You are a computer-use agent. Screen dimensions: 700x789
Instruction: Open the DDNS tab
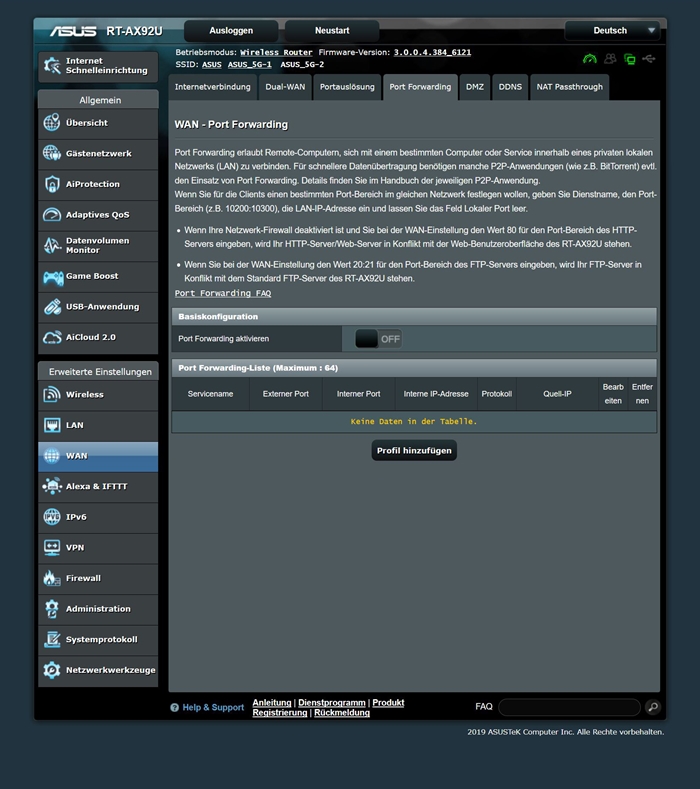point(510,87)
